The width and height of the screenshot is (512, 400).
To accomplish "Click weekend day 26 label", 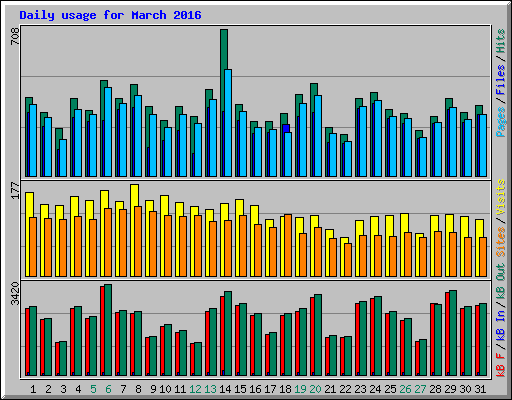I will pyautogui.click(x=405, y=389).
